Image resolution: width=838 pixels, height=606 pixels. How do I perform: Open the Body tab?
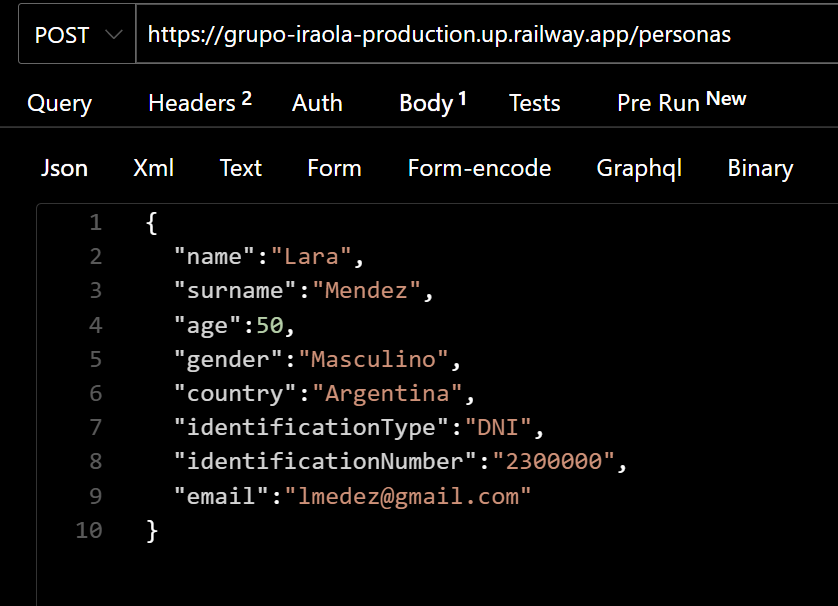click(x=425, y=103)
